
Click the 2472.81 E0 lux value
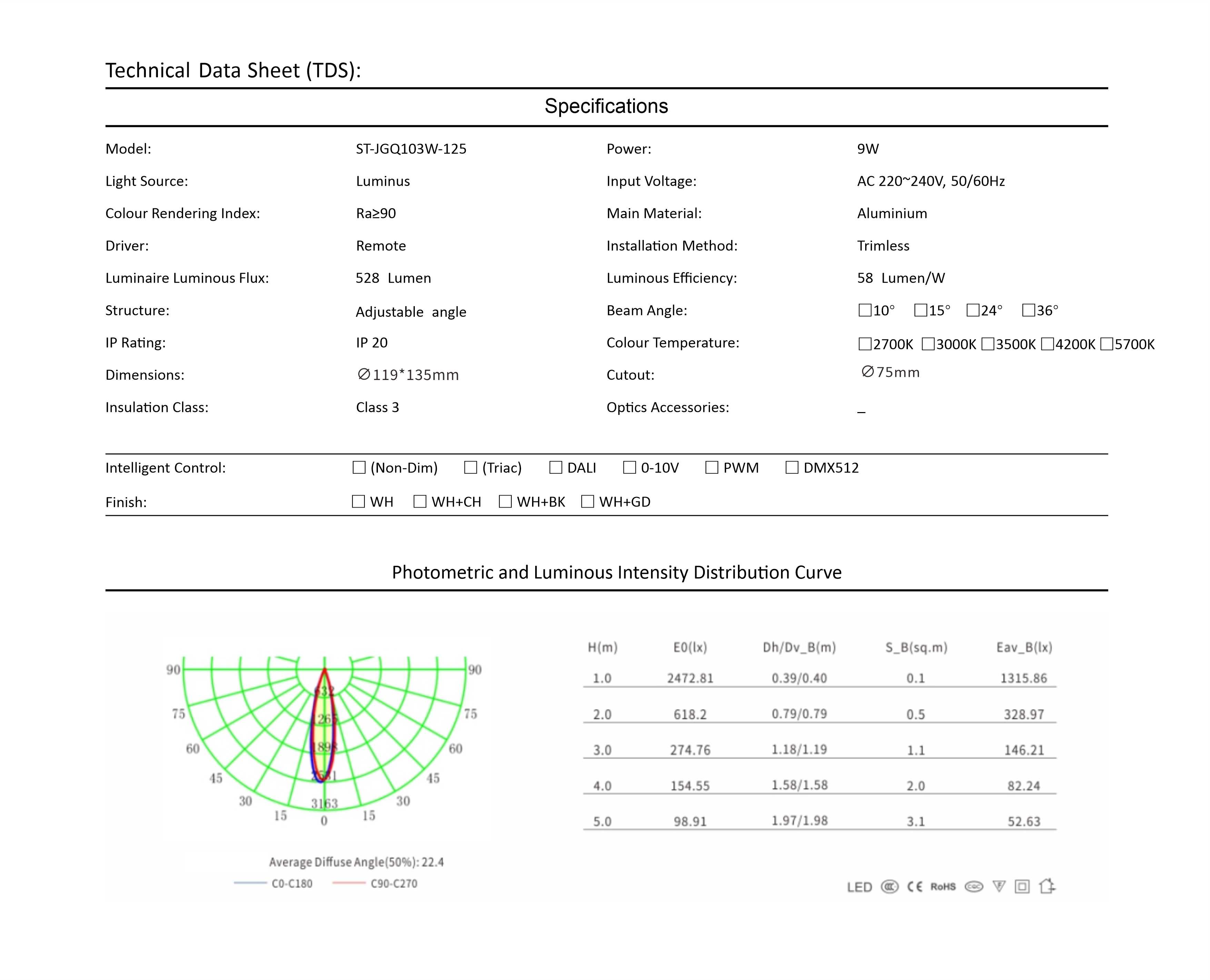point(690,678)
